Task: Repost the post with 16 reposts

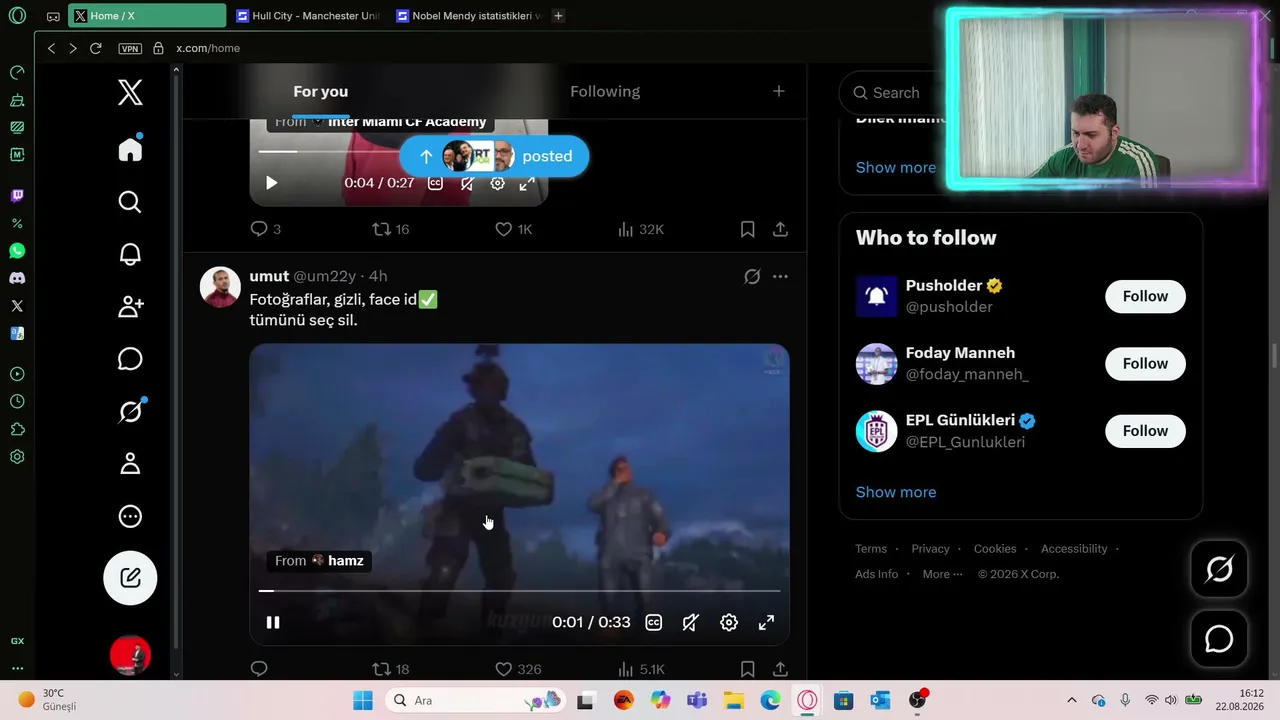Action: pyautogui.click(x=391, y=229)
